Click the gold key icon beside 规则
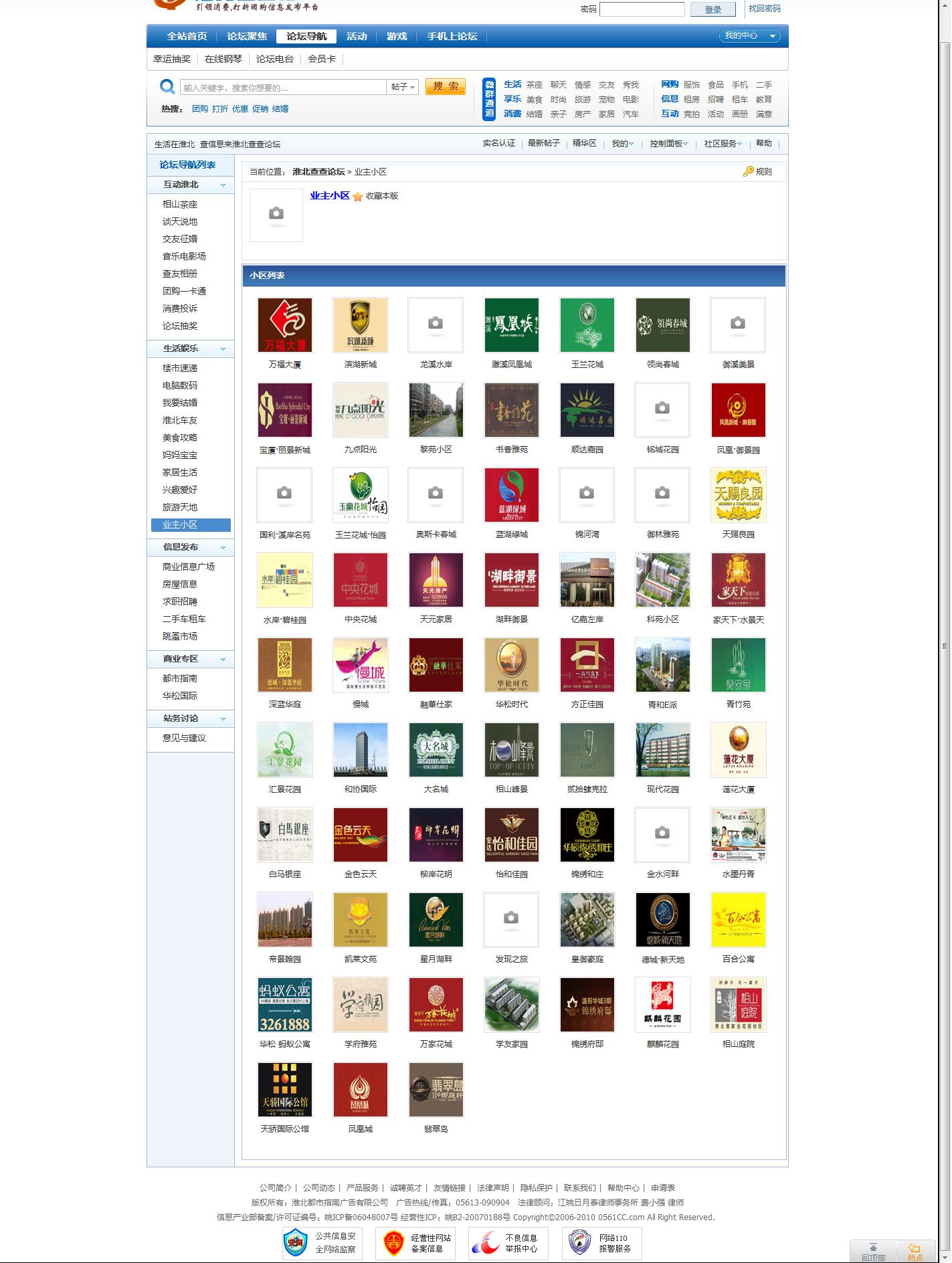 tap(748, 172)
